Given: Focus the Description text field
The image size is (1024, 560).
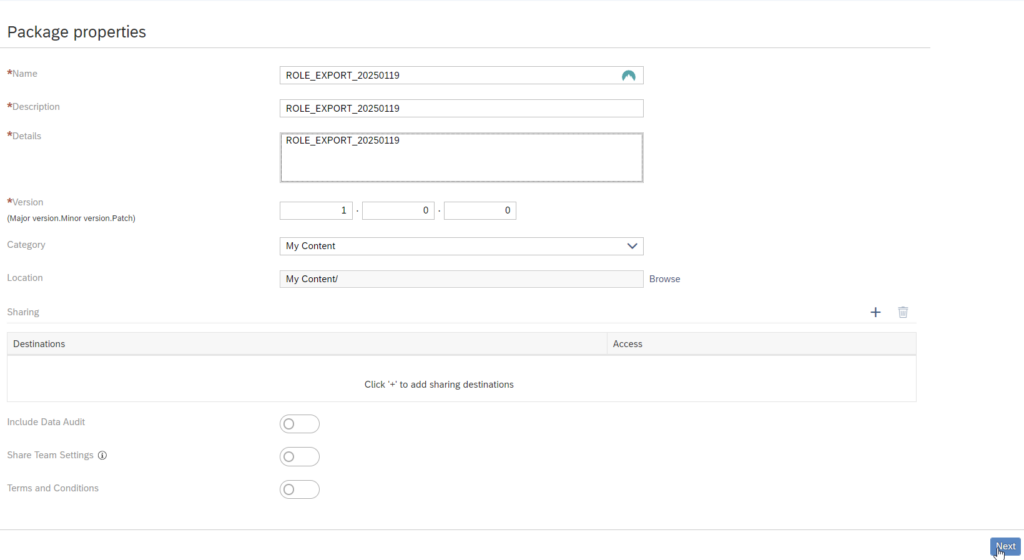Looking at the screenshot, I should coord(461,108).
